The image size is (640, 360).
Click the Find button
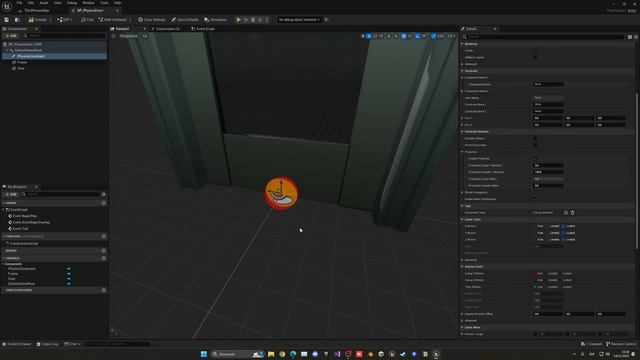(x=87, y=20)
